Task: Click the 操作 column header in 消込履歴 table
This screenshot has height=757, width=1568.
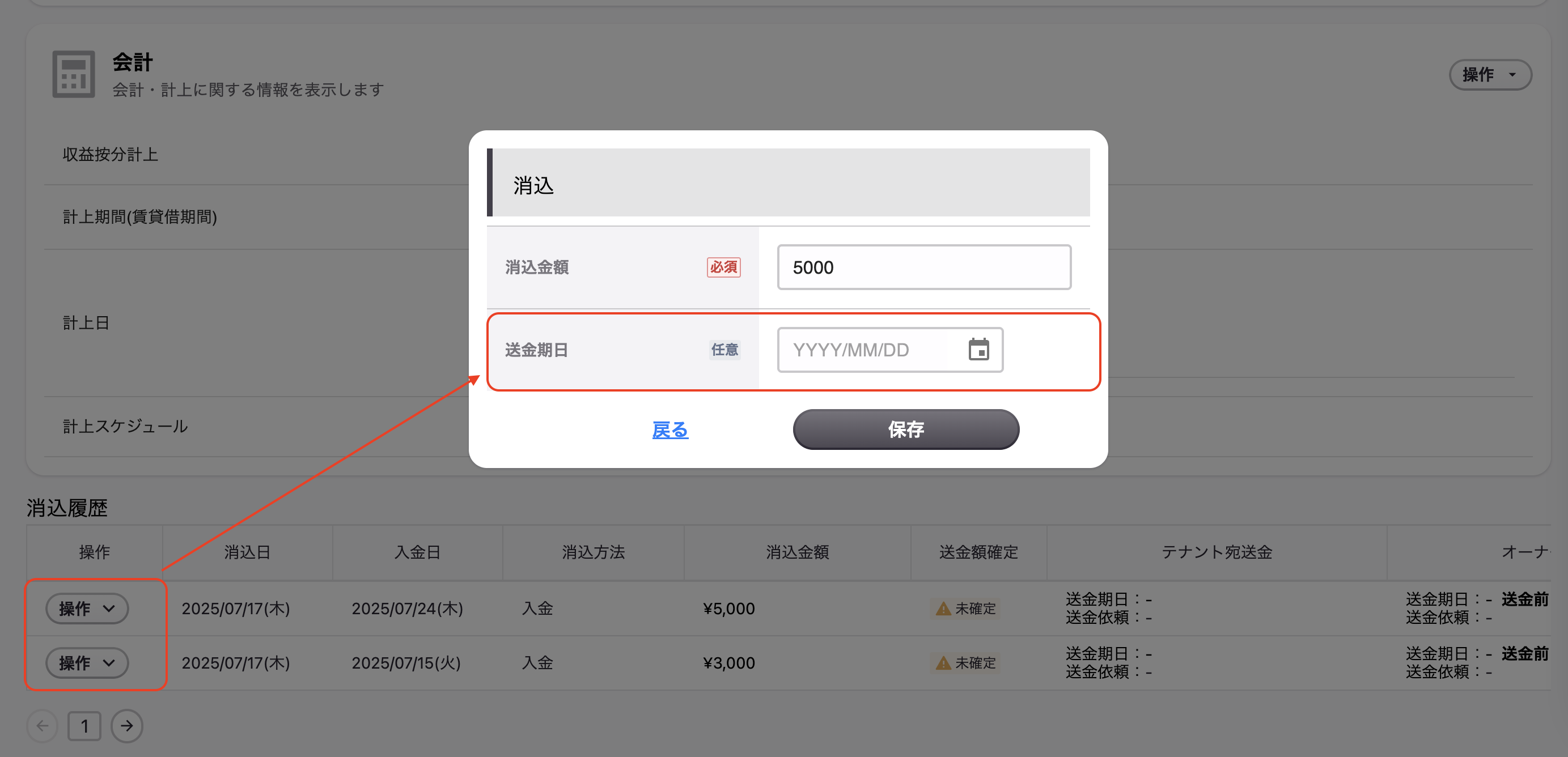Action: (x=94, y=552)
